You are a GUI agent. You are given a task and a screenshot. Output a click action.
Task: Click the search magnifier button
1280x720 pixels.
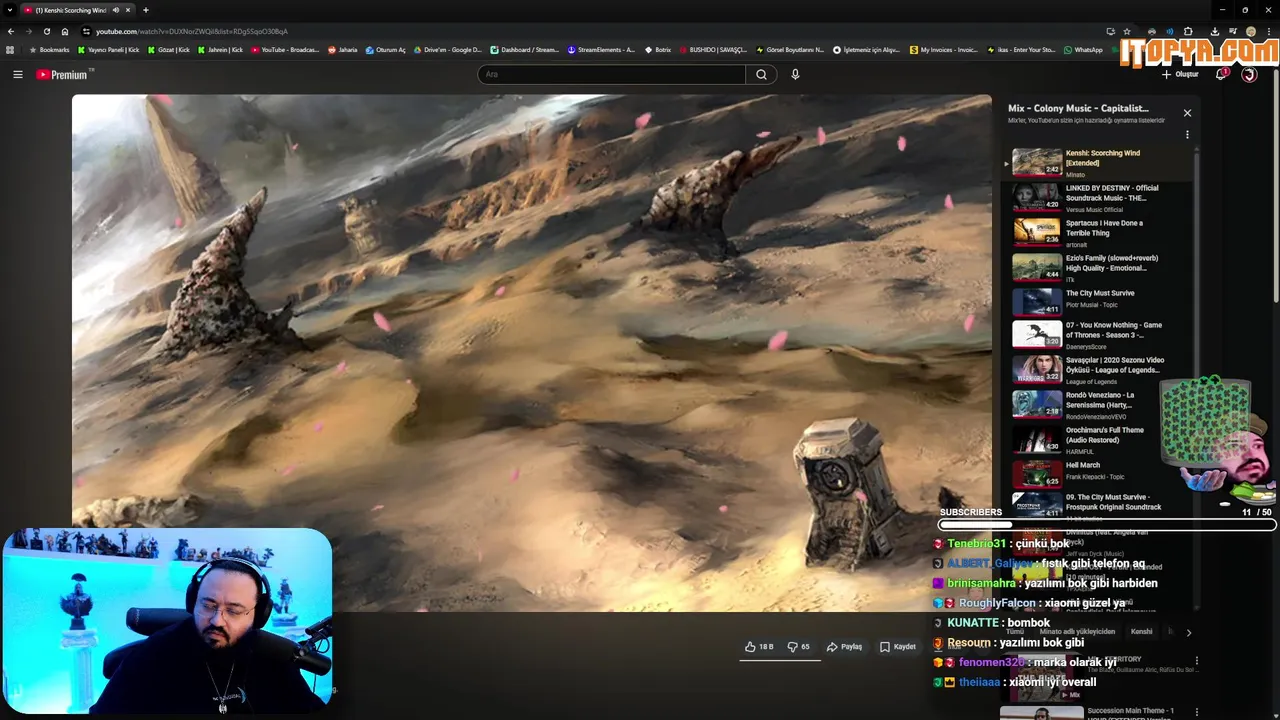(x=761, y=74)
